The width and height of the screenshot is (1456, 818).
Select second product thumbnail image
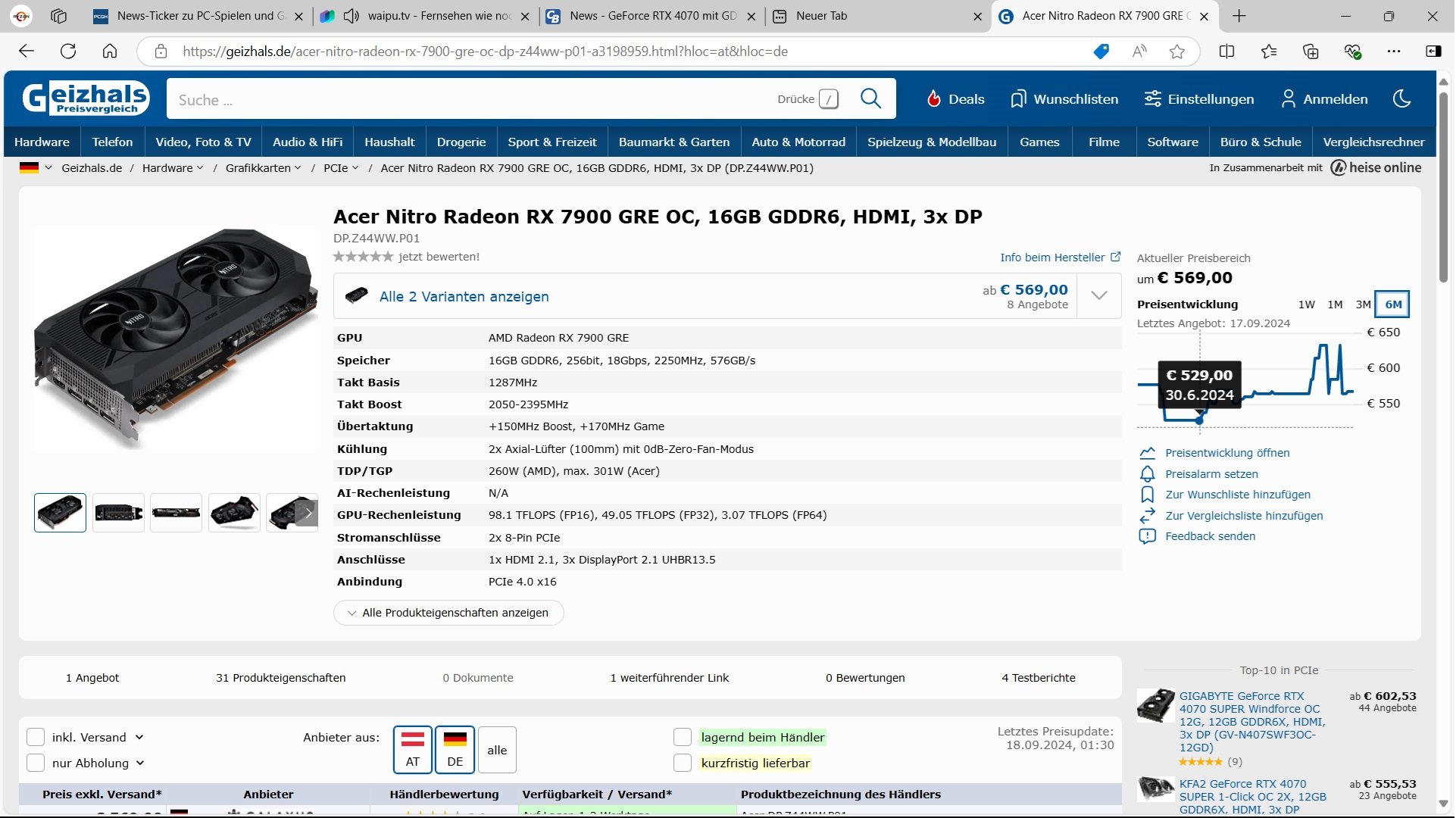(118, 513)
